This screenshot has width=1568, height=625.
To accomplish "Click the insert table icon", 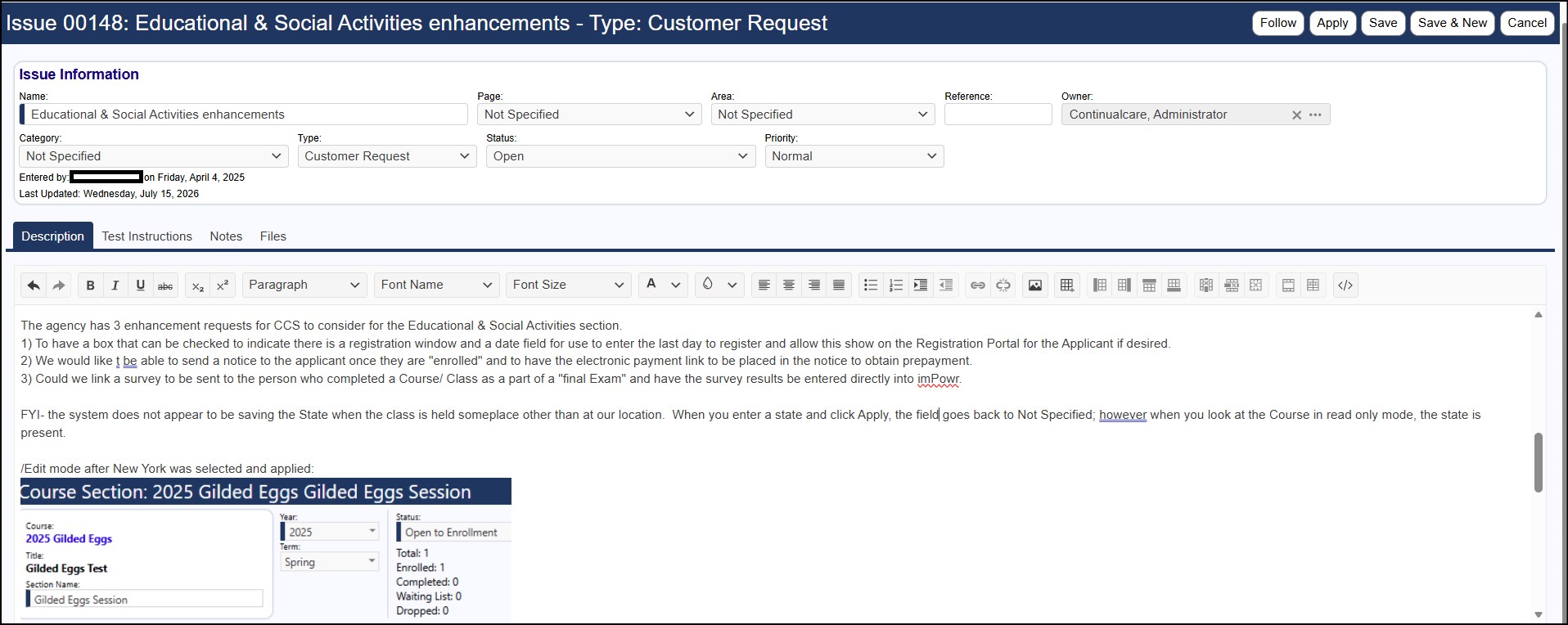I will point(1067,286).
